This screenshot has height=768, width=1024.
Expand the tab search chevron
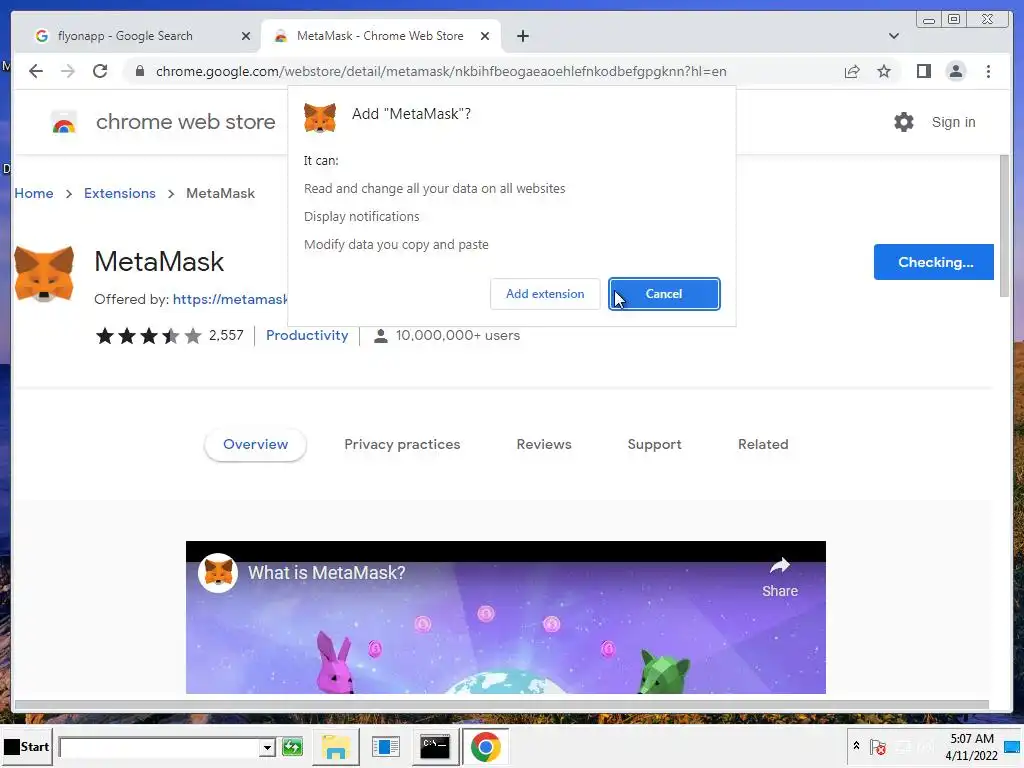894,36
